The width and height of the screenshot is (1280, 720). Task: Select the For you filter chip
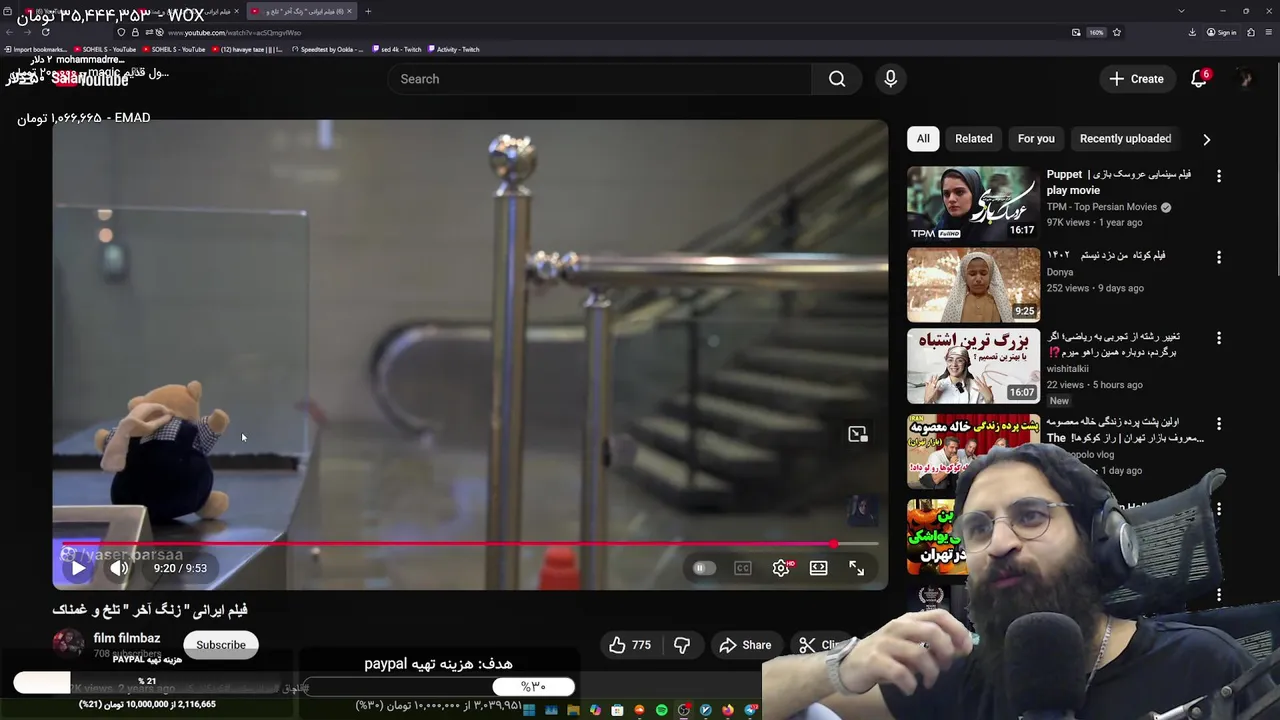(1036, 139)
